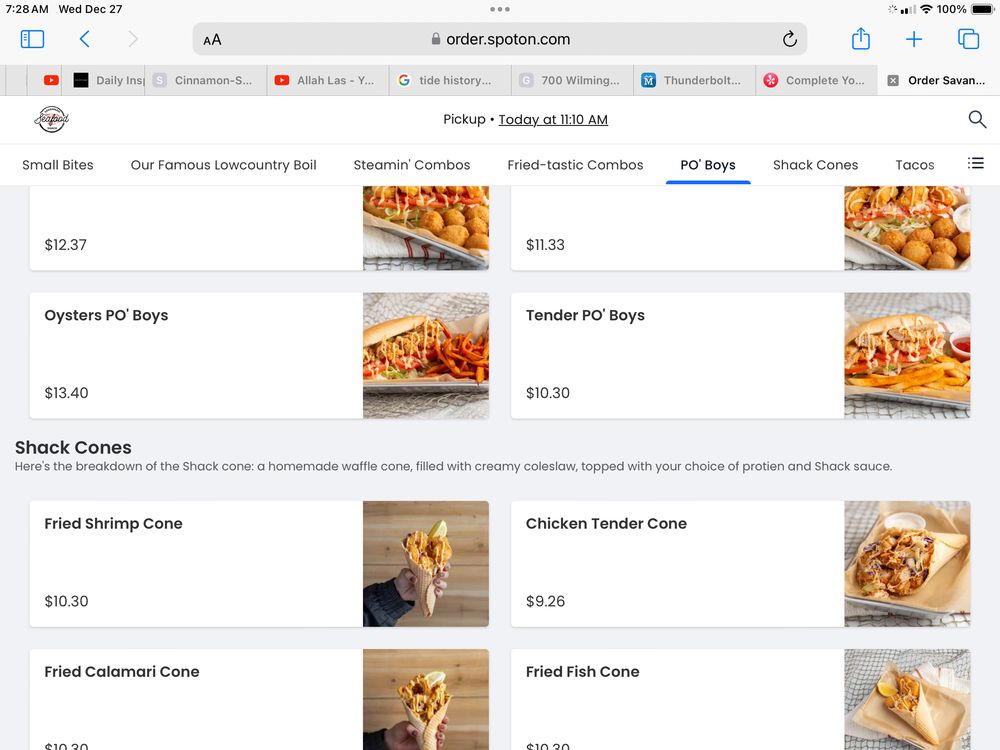
Task: Tap the Shack Cones section heading
Action: (x=73, y=447)
